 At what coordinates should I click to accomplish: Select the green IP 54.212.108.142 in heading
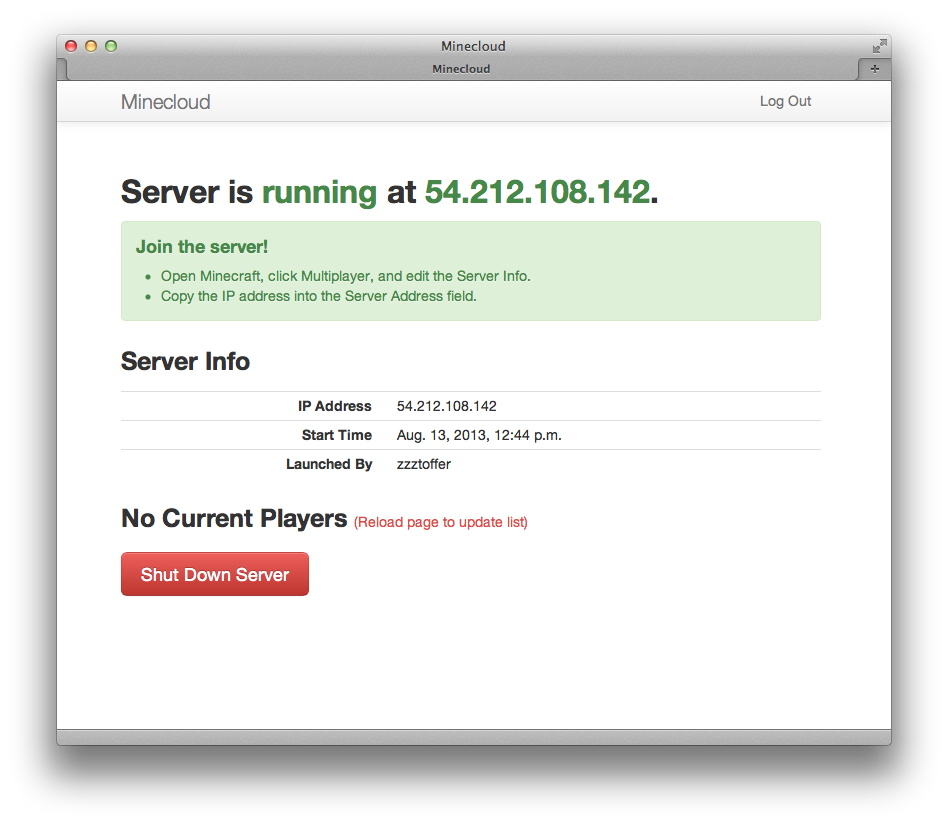click(x=537, y=192)
